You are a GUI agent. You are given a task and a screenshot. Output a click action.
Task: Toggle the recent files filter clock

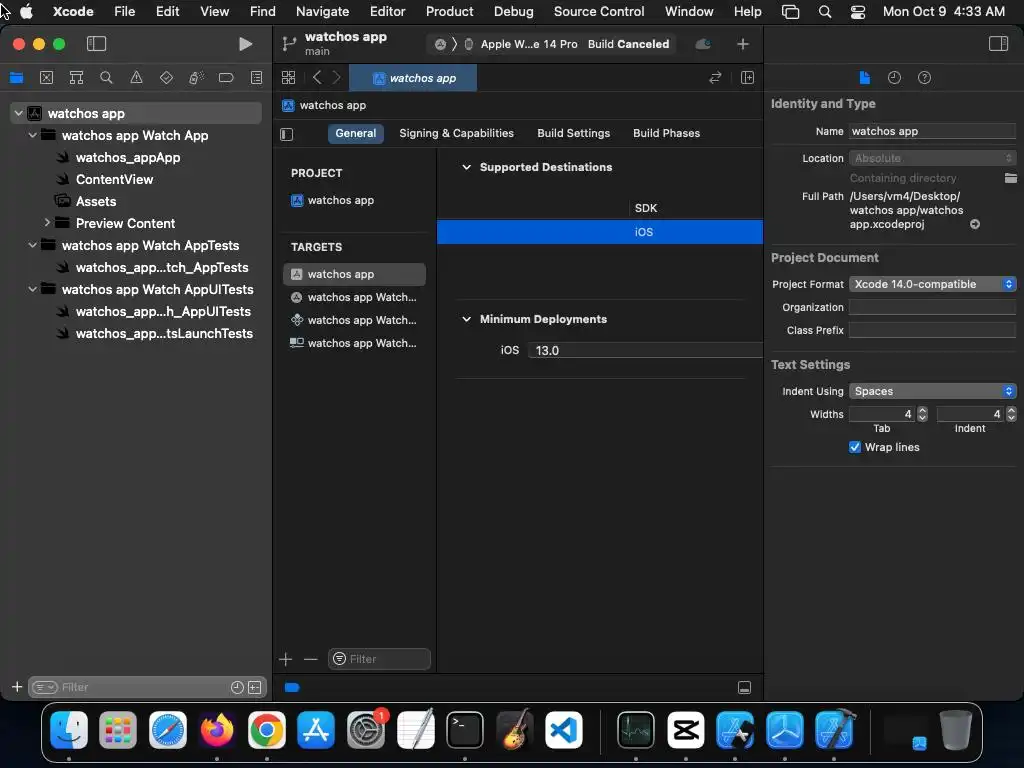click(237, 687)
